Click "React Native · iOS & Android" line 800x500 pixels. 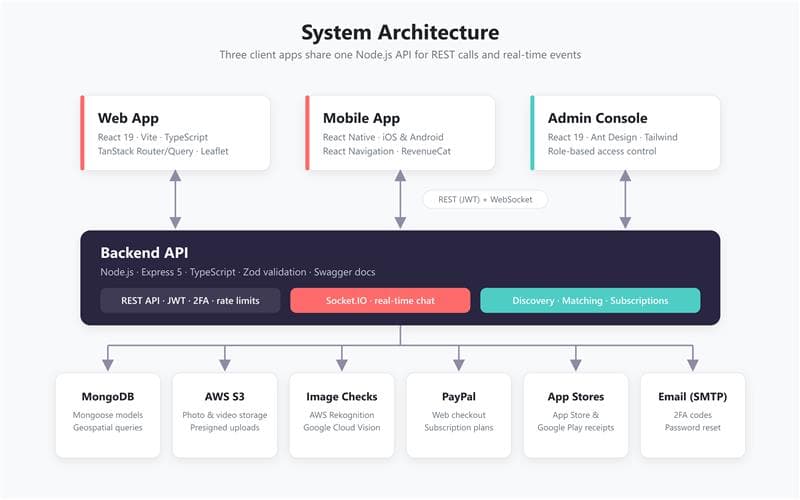pos(383,137)
